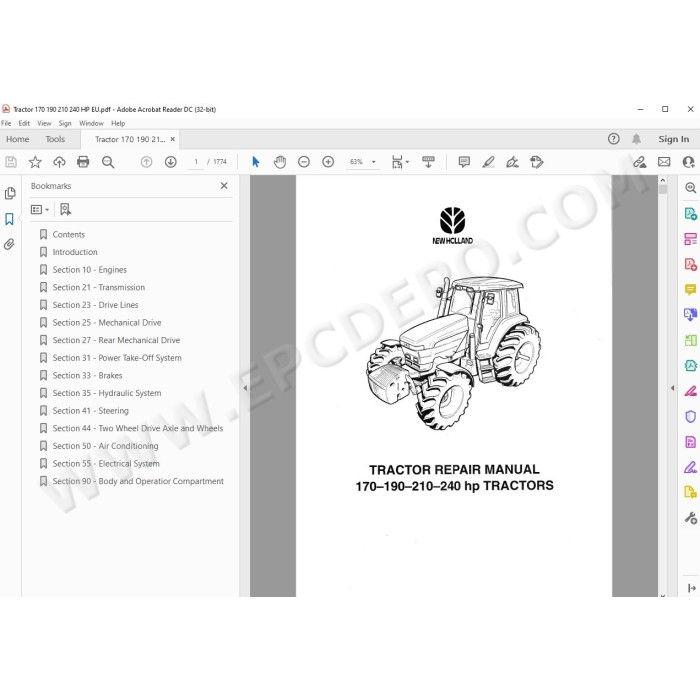700x700 pixels.
Task: Collapse the left navigation pane arrow
Action: [245, 388]
